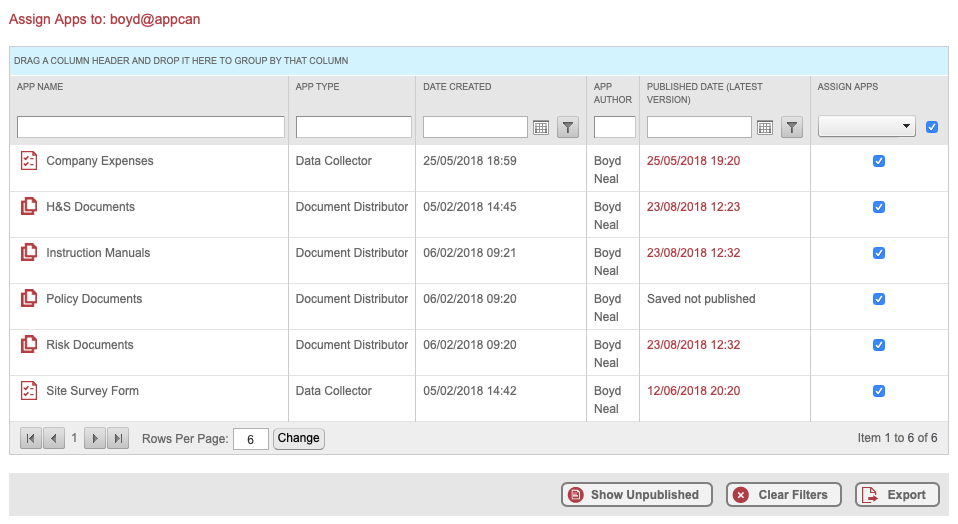Go to first page of results
Screen dimensions: 958x524
[31, 438]
